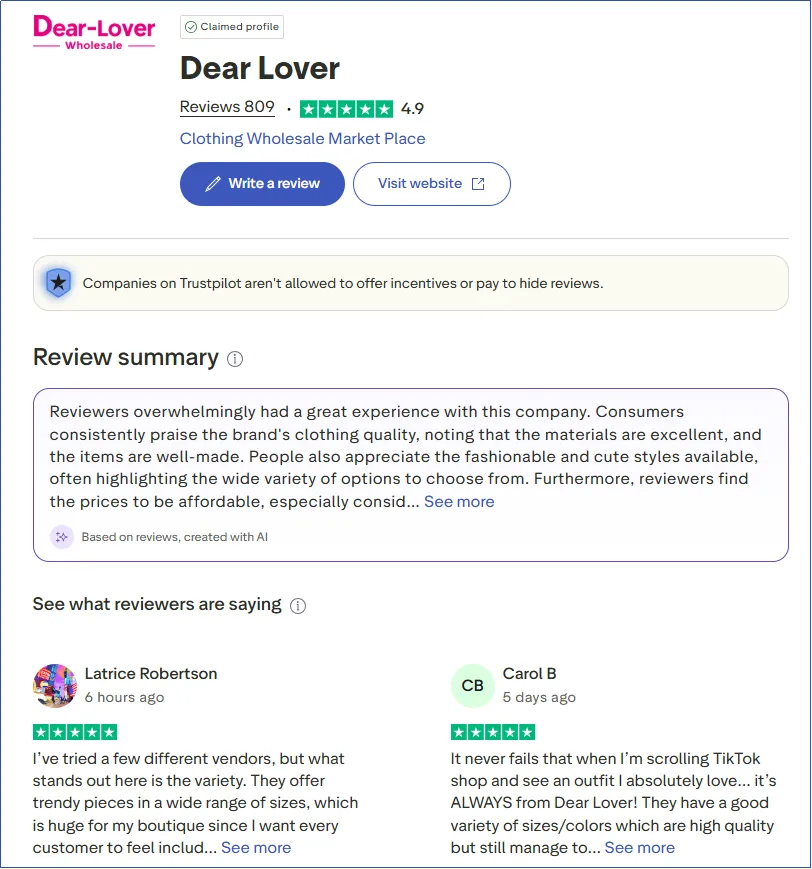Click Carol B's five-star rating bar
812x869 pixels.
(x=493, y=732)
